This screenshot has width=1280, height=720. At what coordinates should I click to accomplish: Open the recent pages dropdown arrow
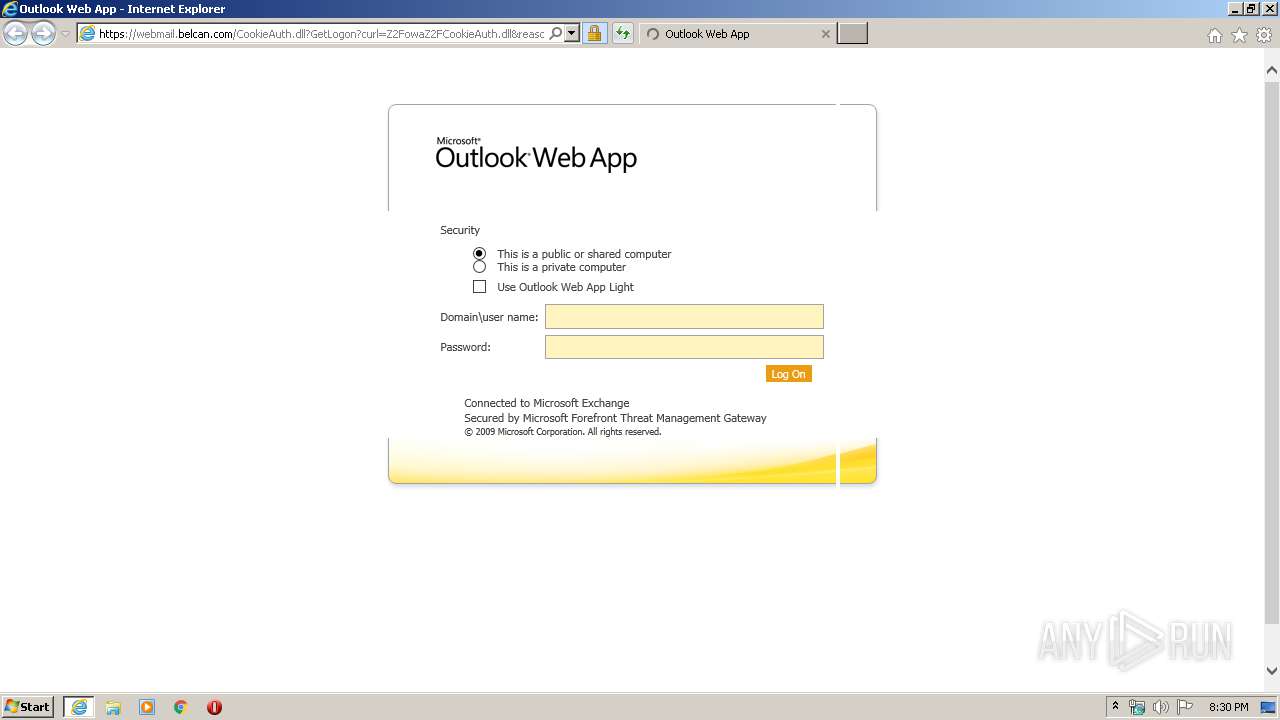65,34
